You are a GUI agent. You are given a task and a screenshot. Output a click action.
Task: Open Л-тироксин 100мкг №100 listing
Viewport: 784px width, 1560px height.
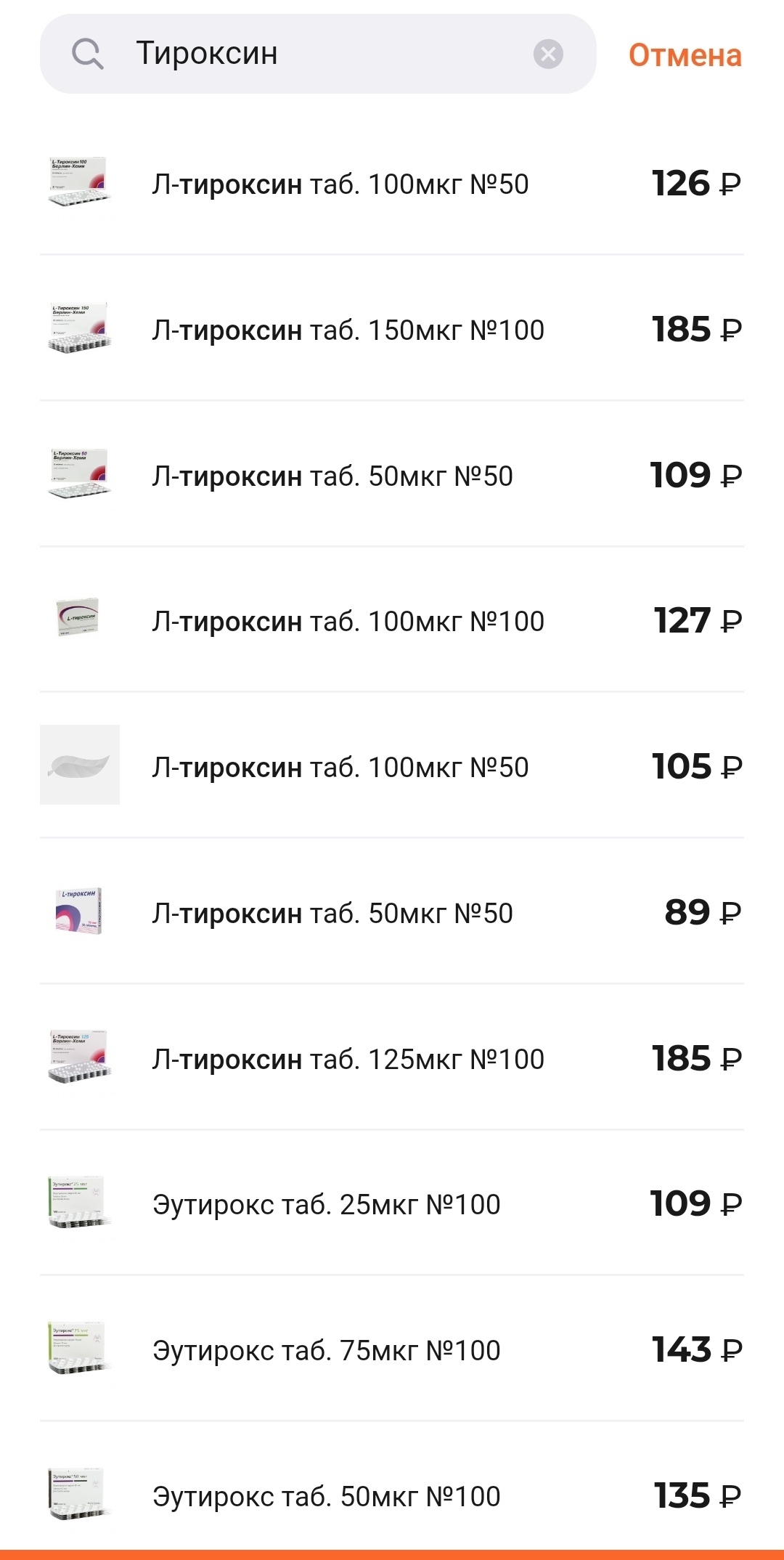[348, 622]
